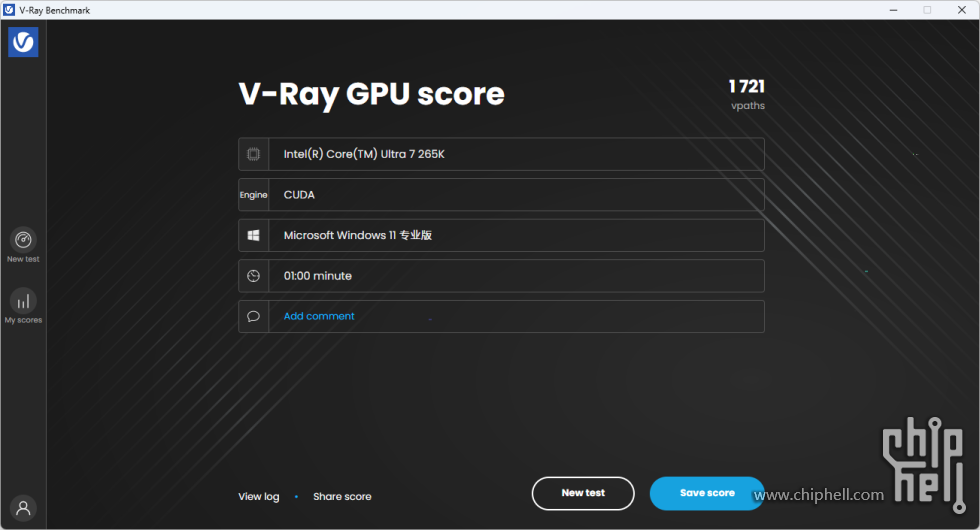Click the blue Save score button
Viewport: 980px width, 530px height.
click(x=707, y=493)
